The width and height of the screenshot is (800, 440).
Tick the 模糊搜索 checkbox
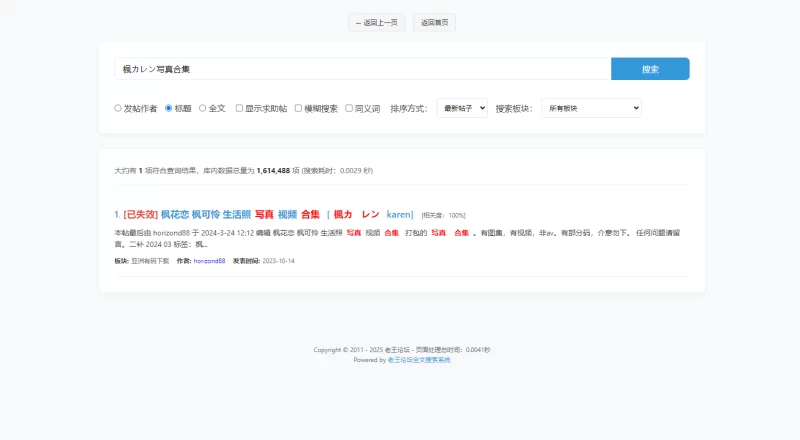[298, 108]
